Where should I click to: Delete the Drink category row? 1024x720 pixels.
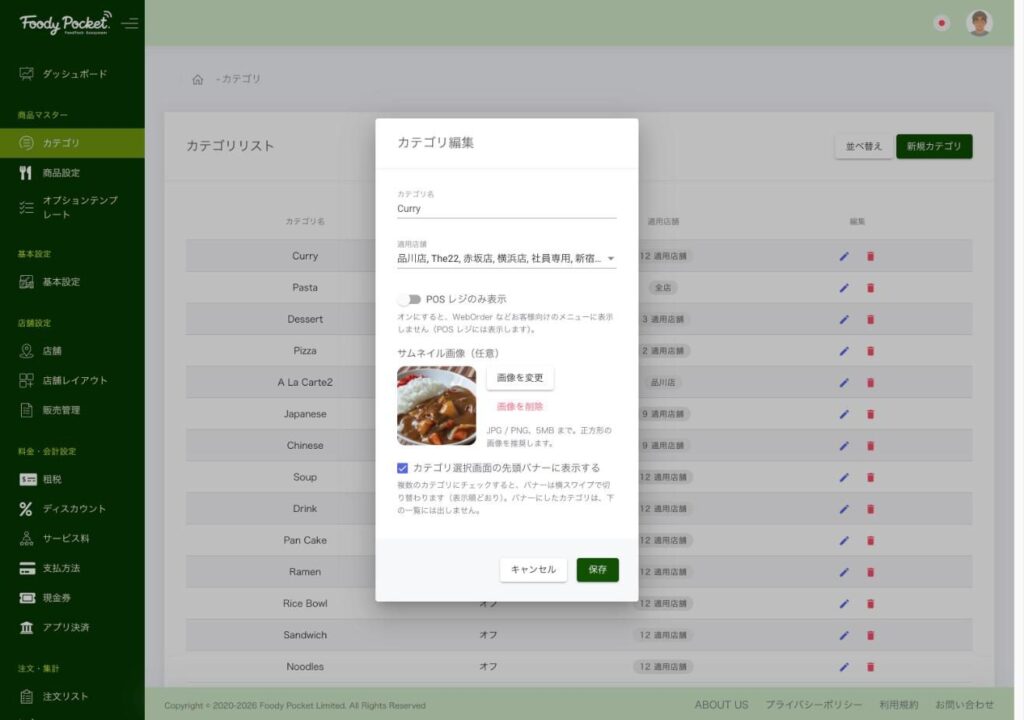coord(870,509)
